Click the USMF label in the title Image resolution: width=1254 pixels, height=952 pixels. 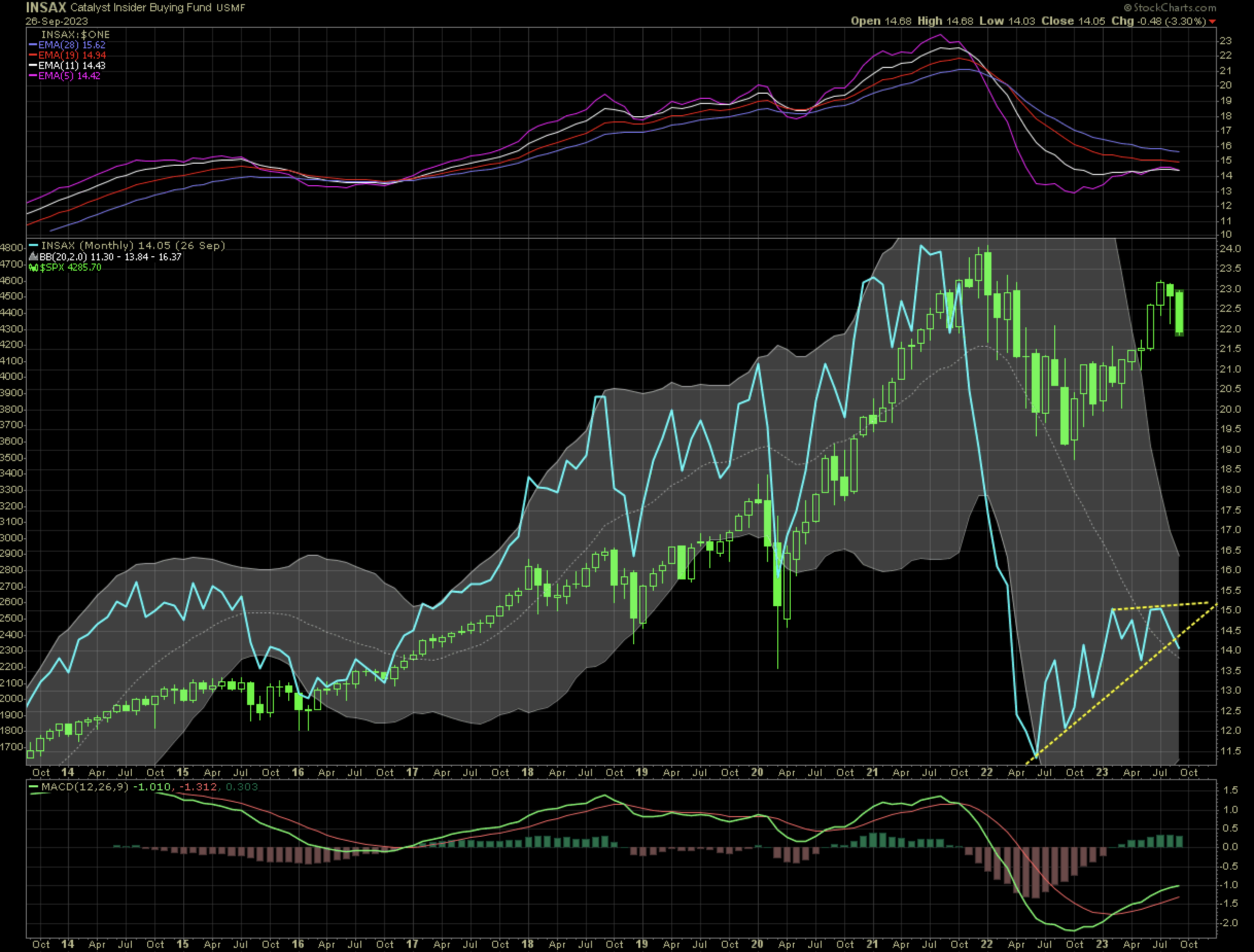pyautogui.click(x=231, y=9)
